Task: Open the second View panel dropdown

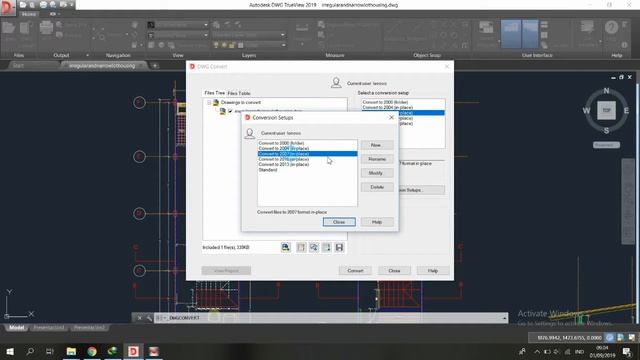Action: pyautogui.click(x=206, y=36)
